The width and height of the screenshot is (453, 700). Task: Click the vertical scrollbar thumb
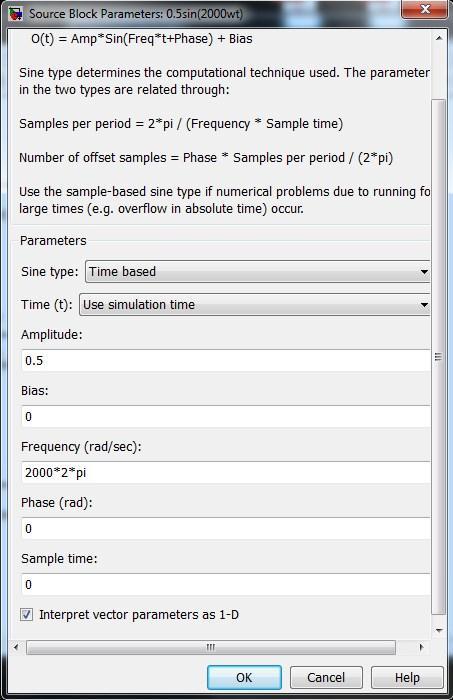point(439,357)
